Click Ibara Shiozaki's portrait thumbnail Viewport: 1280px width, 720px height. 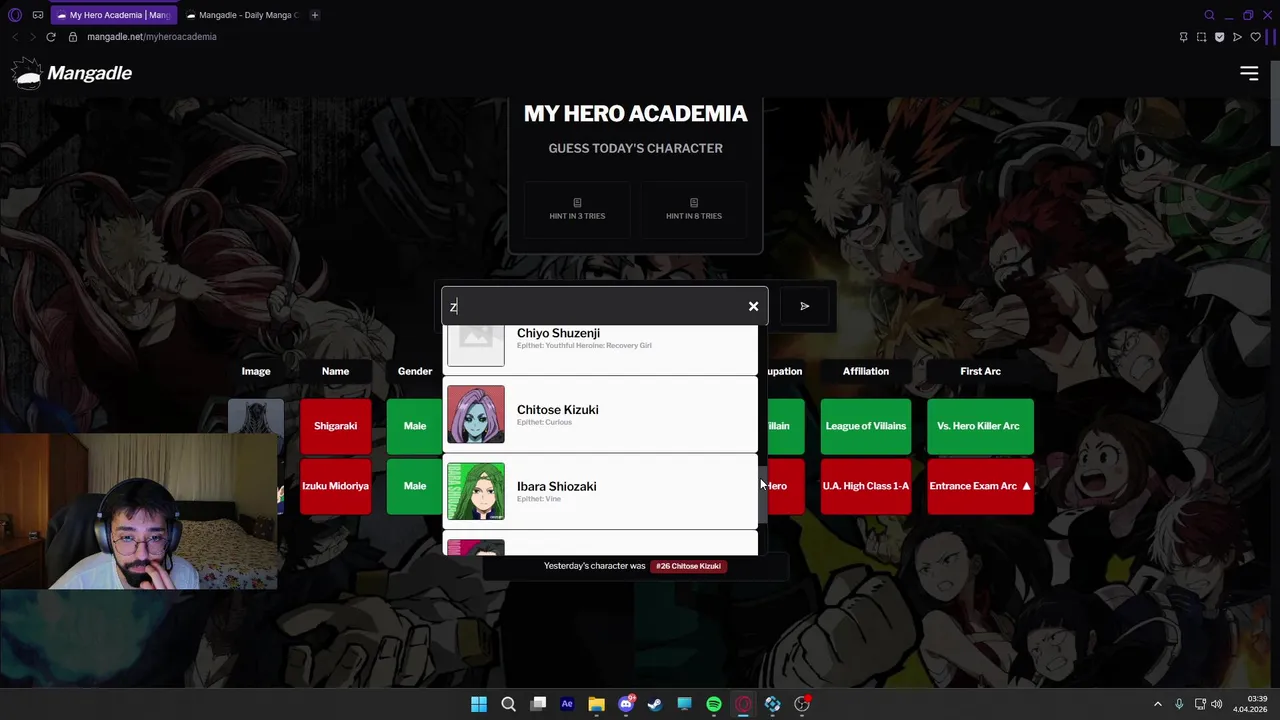click(x=476, y=491)
